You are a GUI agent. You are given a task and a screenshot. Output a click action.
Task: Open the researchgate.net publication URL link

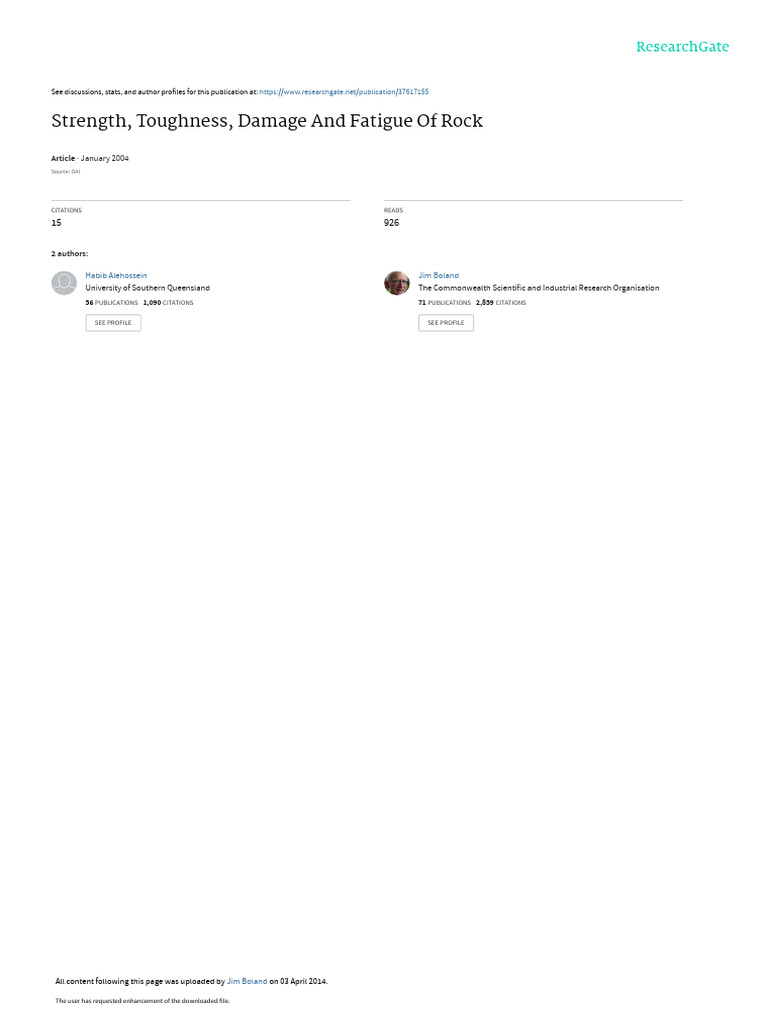pyautogui.click(x=344, y=92)
